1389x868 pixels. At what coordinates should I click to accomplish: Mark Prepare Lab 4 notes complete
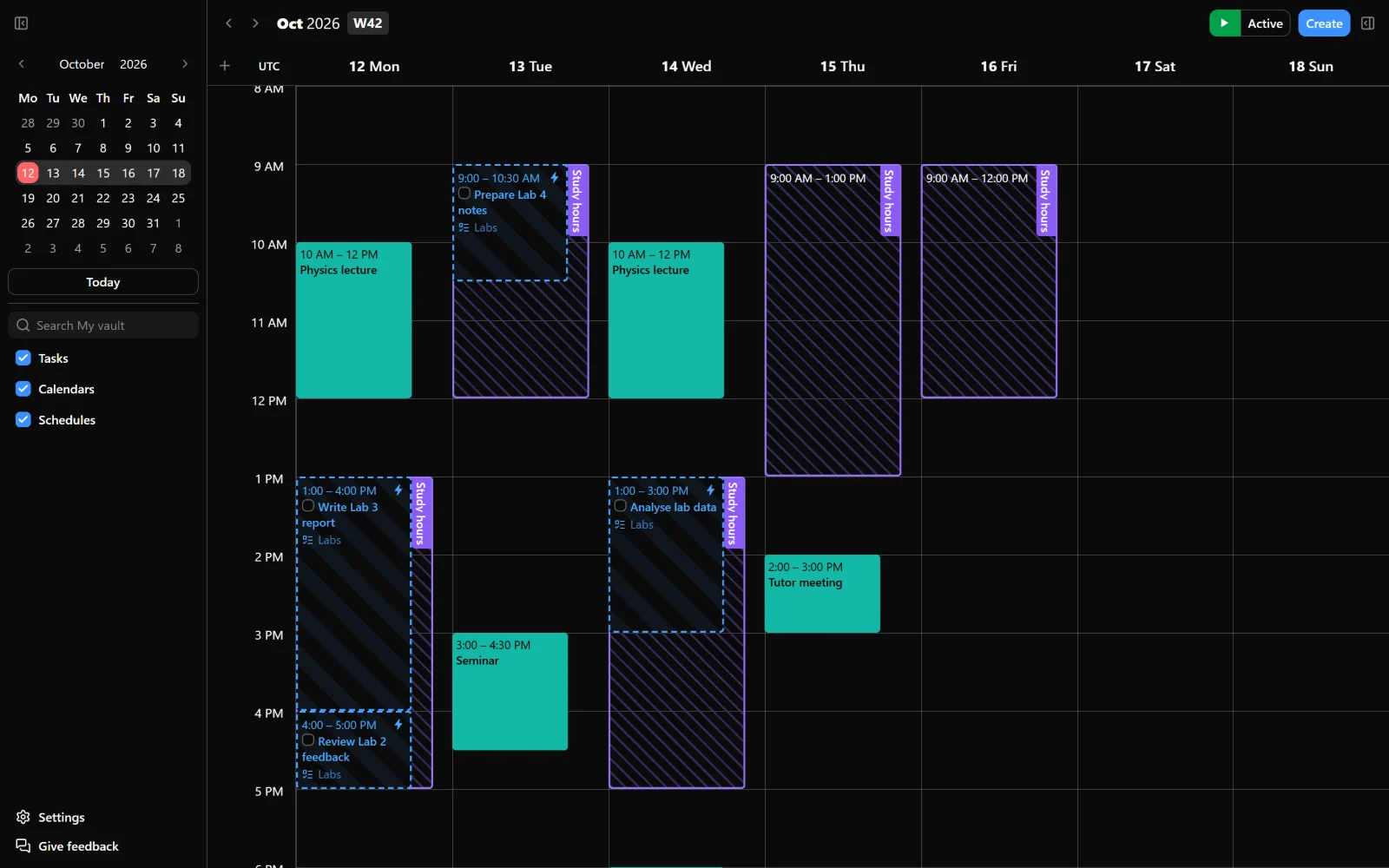(x=464, y=194)
